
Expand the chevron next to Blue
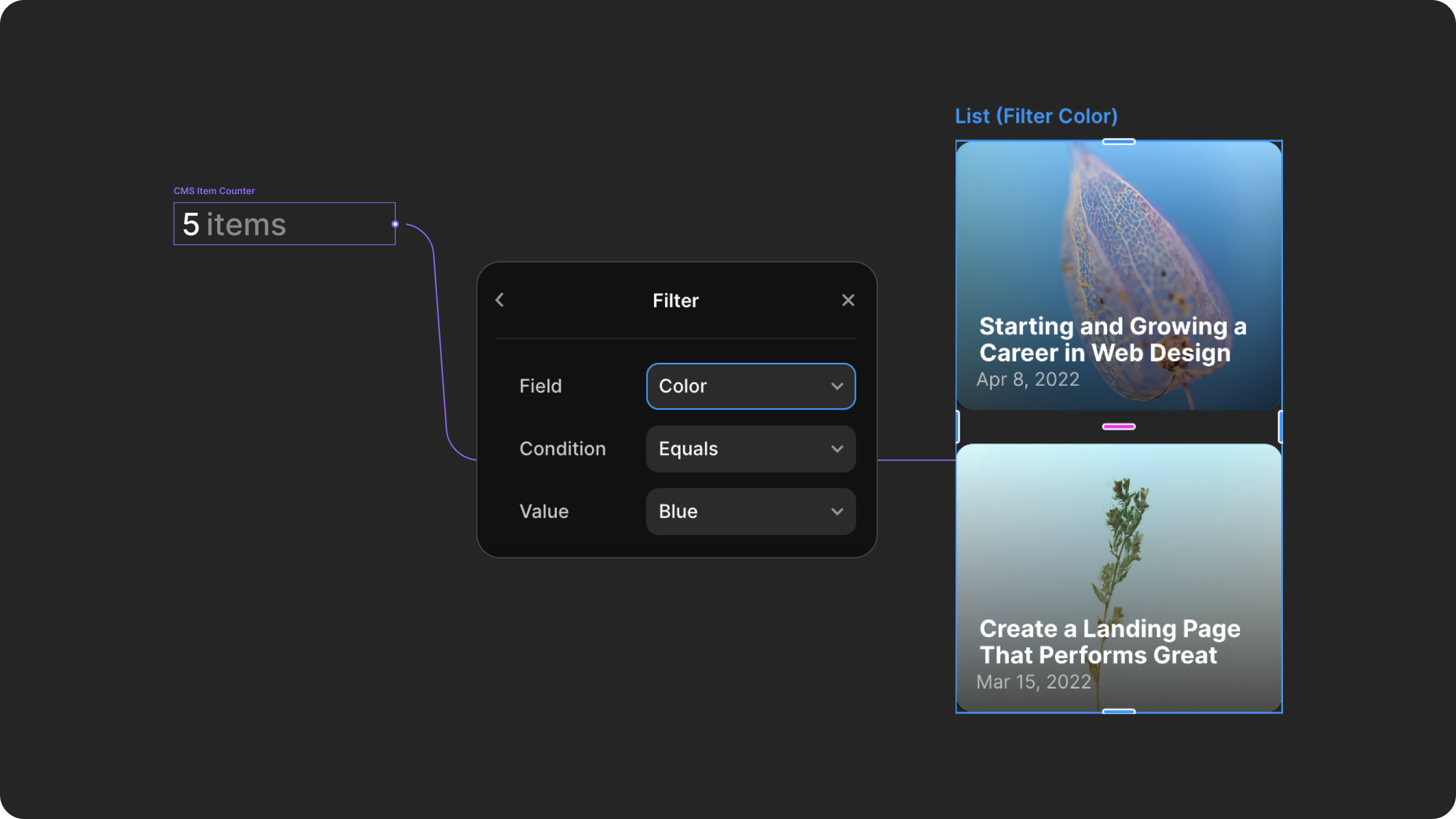pos(837,511)
